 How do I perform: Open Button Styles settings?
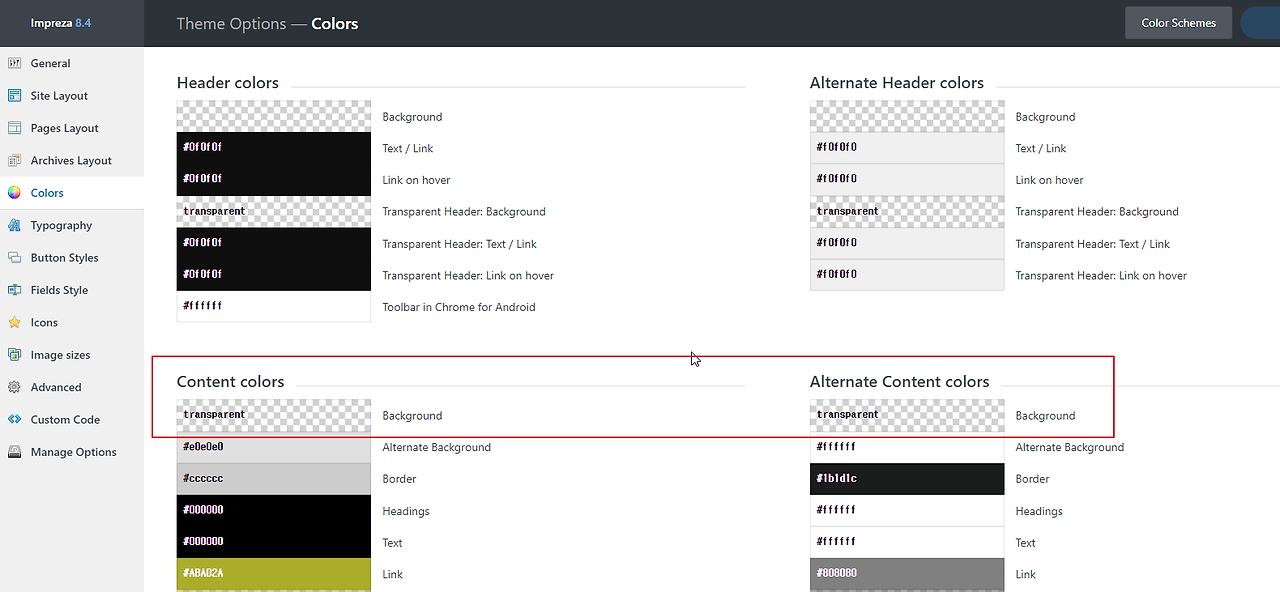click(72, 257)
